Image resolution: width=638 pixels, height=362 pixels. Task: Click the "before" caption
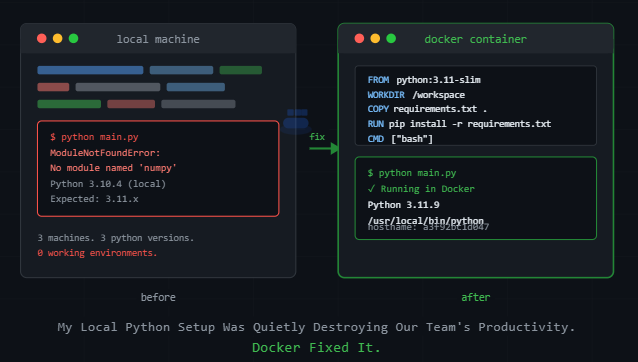coord(158,297)
